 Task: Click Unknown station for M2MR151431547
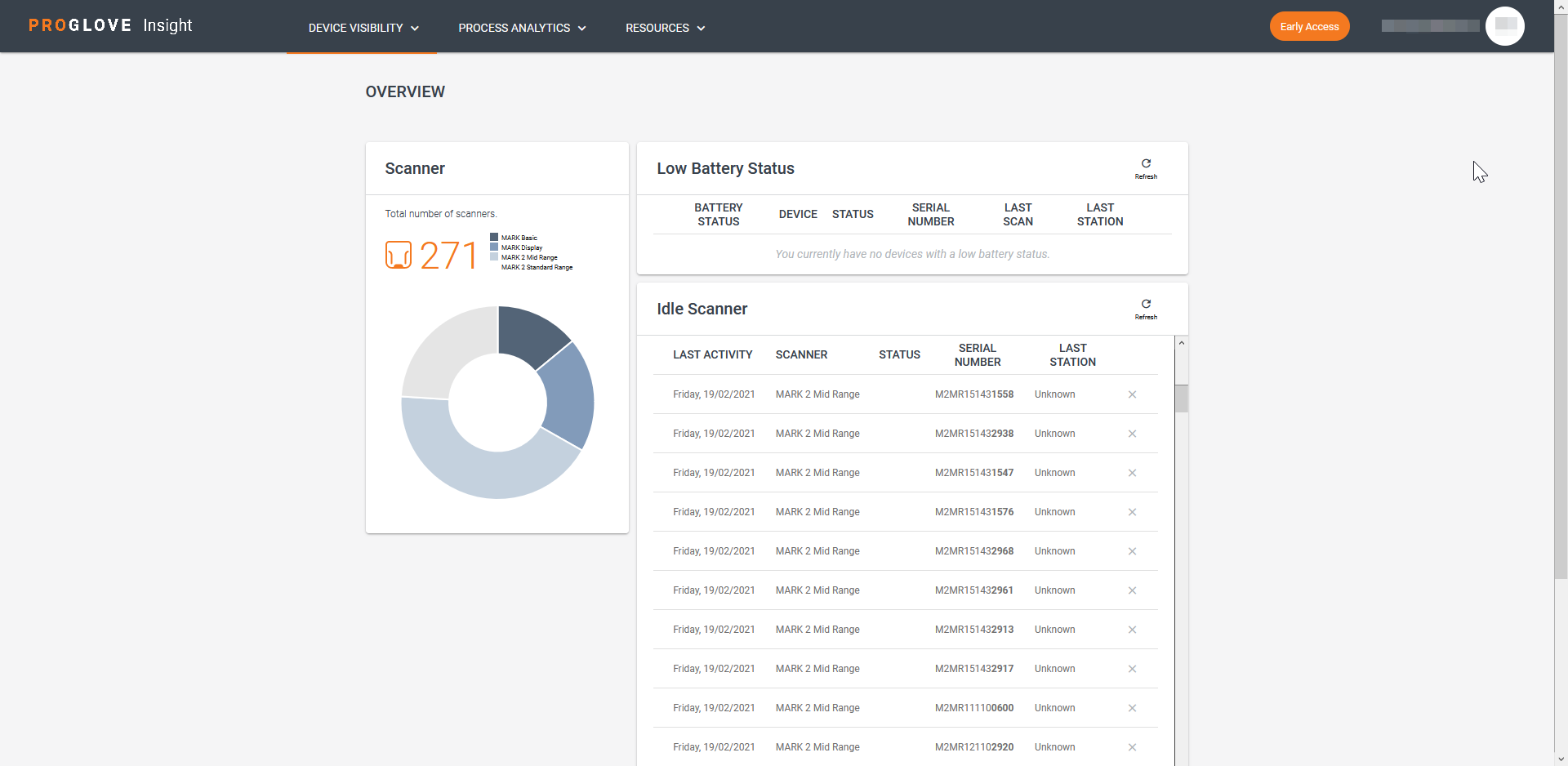pyautogui.click(x=1054, y=473)
